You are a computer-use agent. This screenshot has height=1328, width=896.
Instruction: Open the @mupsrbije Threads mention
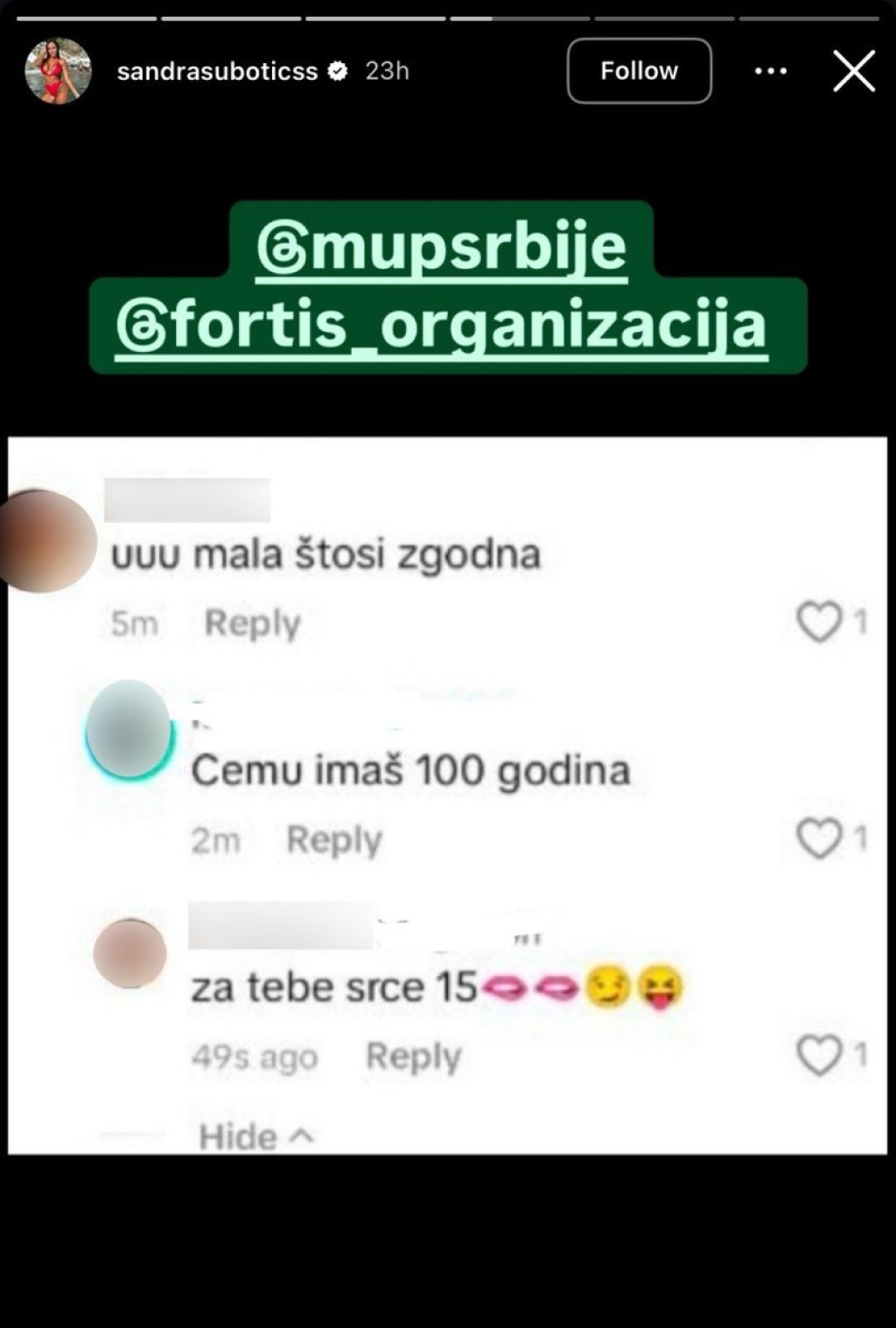point(442,249)
